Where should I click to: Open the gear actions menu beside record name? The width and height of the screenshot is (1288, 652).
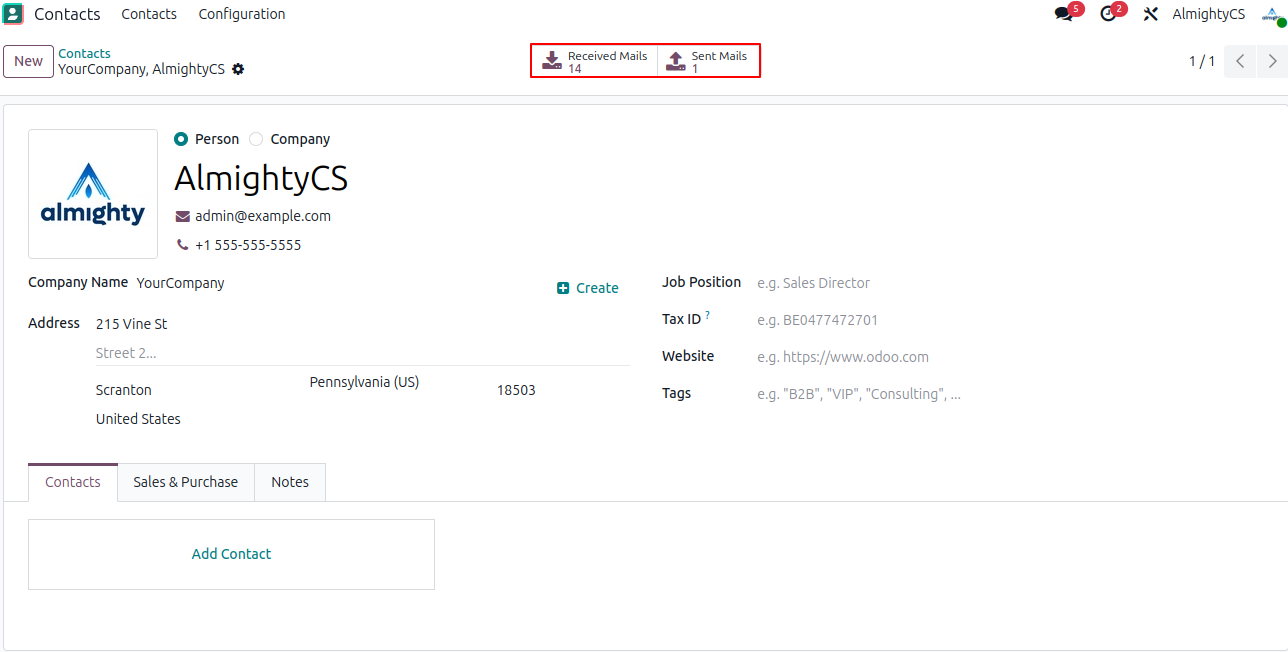click(238, 69)
